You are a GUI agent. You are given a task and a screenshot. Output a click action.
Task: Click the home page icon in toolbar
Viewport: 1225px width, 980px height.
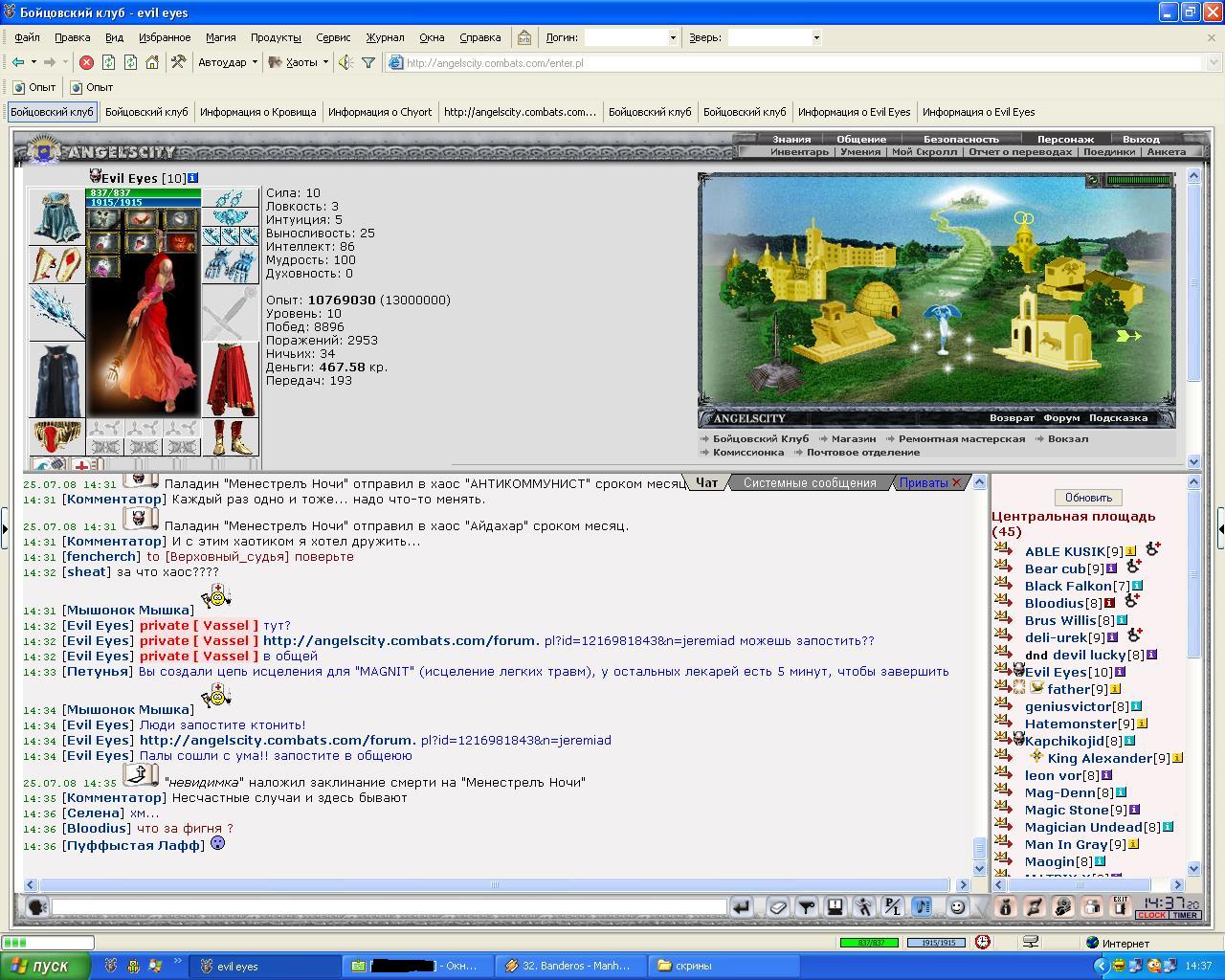click(151, 62)
